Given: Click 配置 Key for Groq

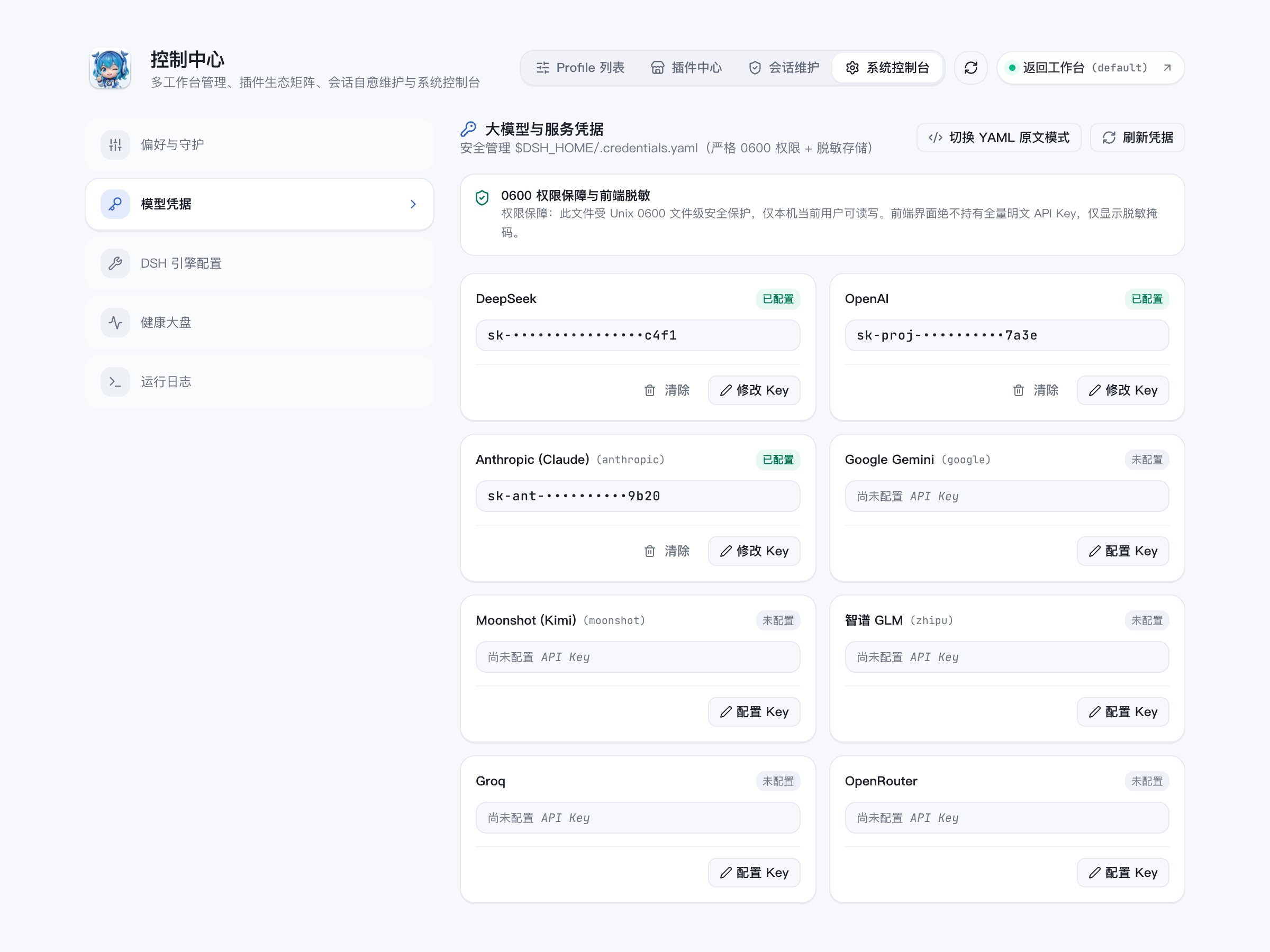Looking at the screenshot, I should pos(755,873).
